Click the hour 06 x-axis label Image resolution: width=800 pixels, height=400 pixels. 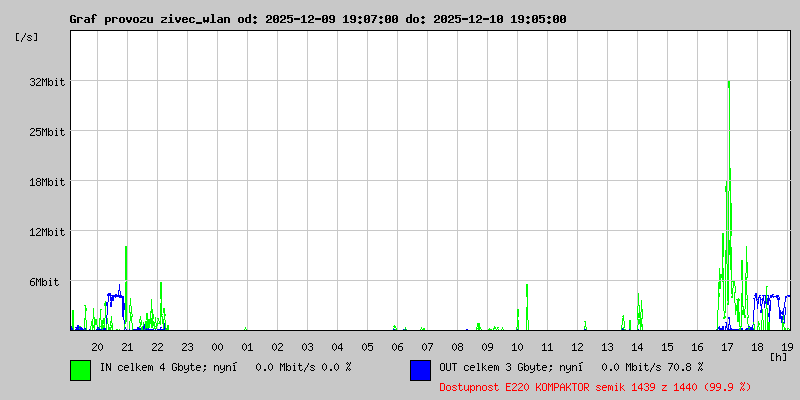pyautogui.click(x=397, y=347)
